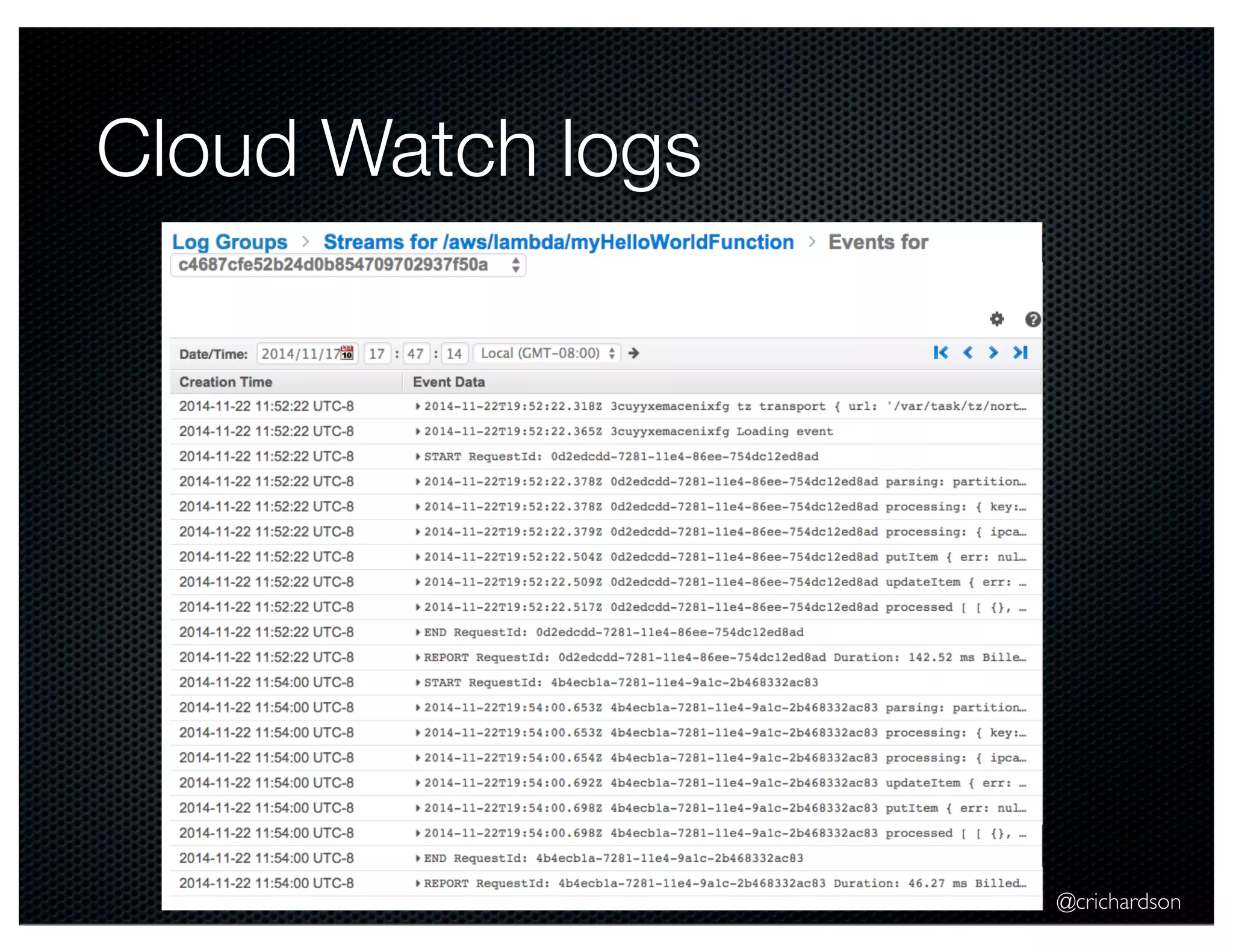Viewport: 1233px width, 952px height.
Task: Select text 'START RequestId: 0d2edcdd-7281-11e4-86ee-754dc12ed8ad'
Action: click(621, 457)
